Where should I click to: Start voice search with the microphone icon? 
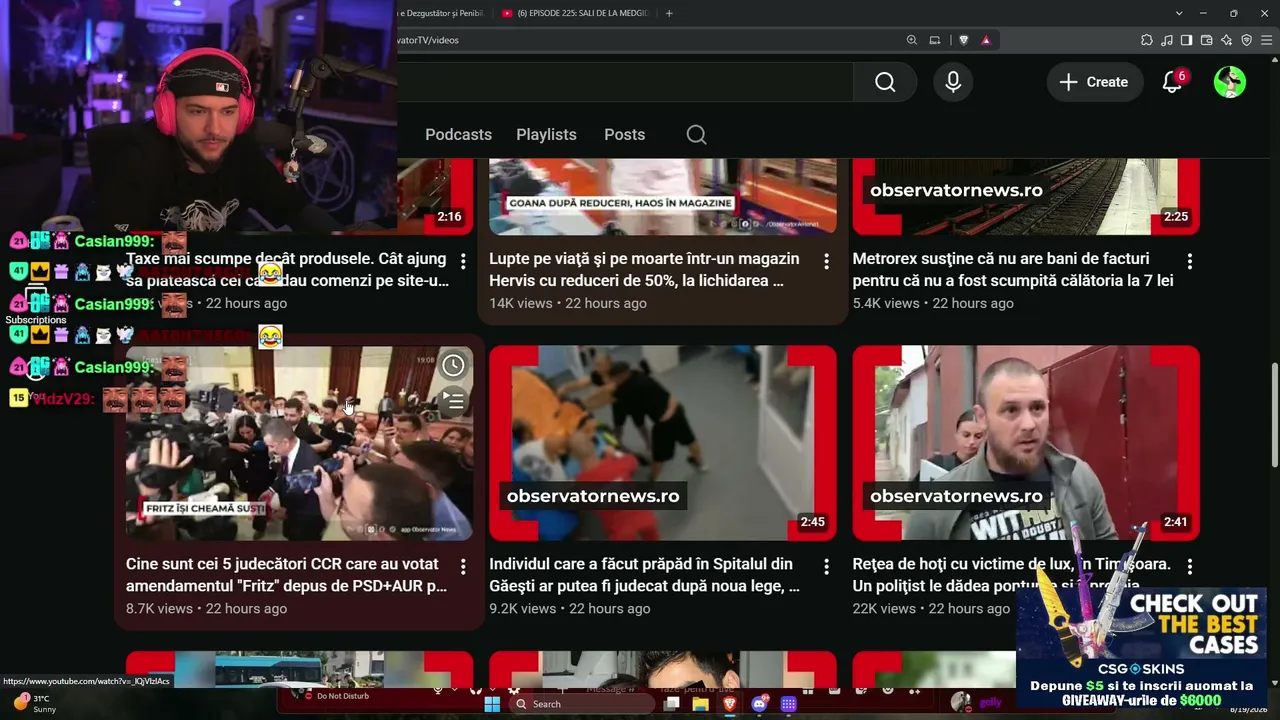tap(953, 82)
